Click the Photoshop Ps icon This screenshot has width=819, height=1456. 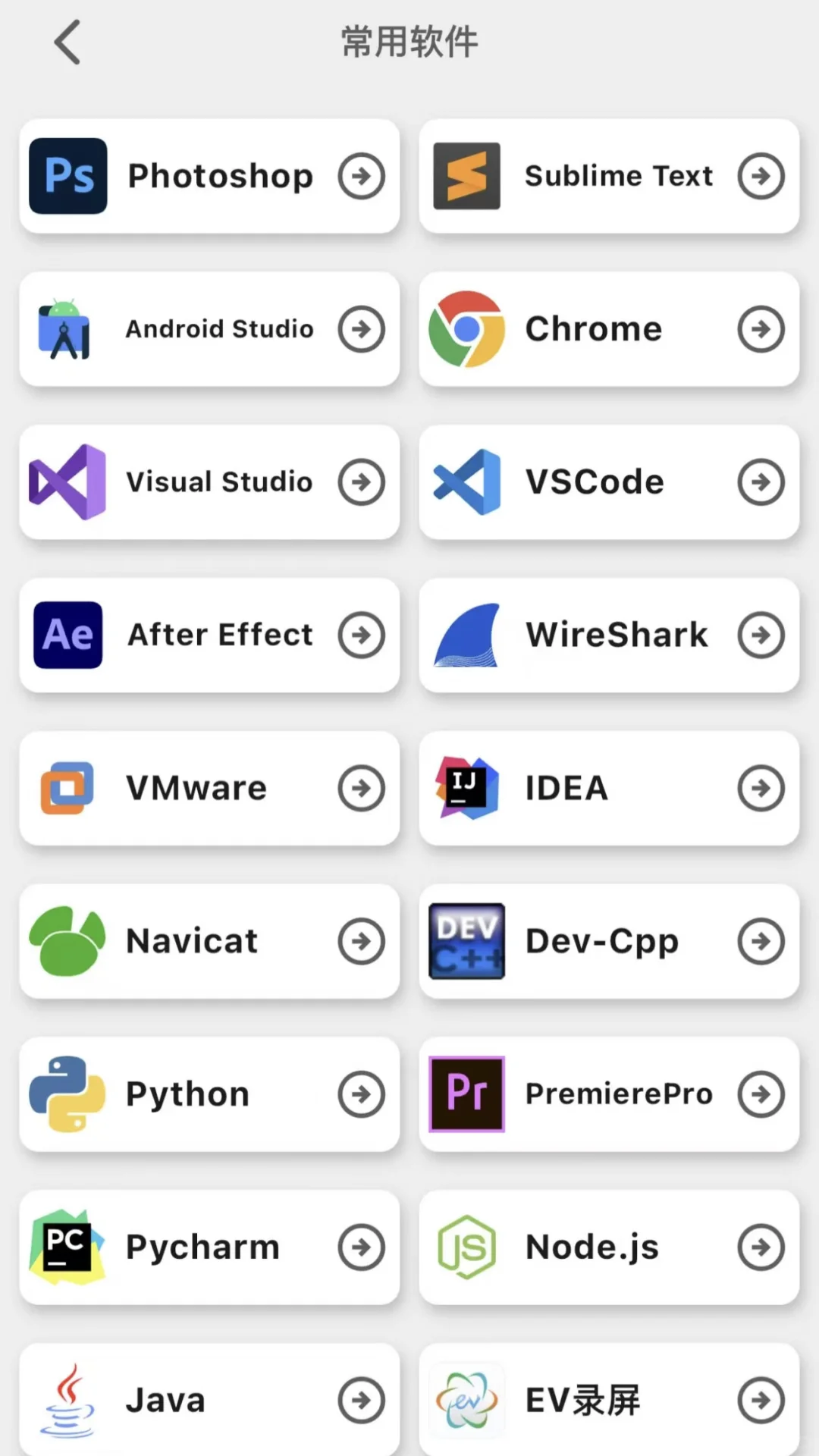pos(68,176)
